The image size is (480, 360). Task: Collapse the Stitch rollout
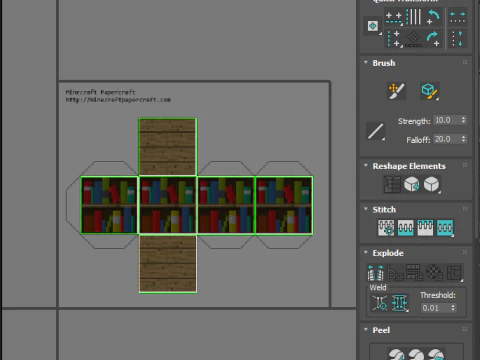366,209
